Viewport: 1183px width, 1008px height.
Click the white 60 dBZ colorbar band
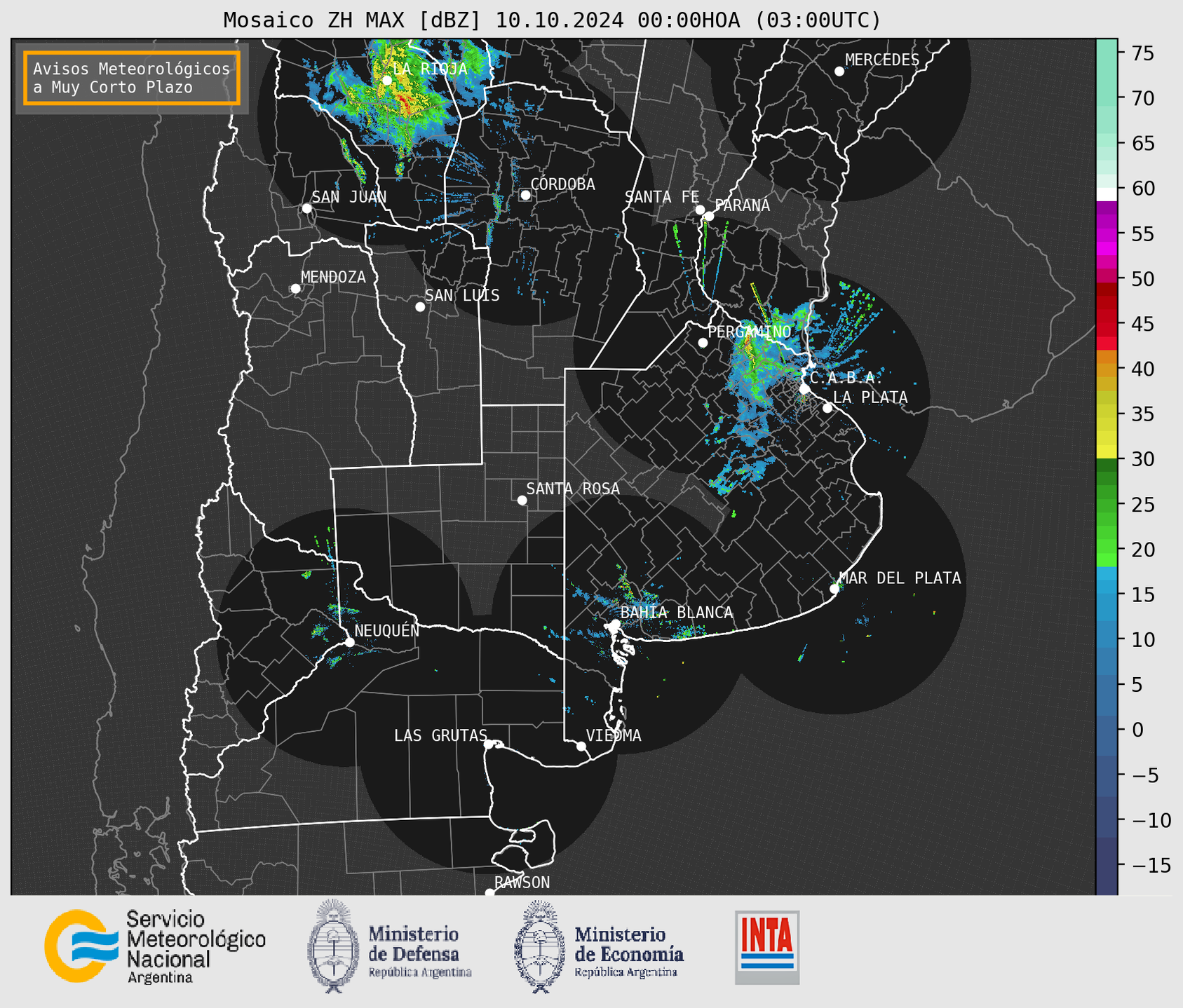point(1107,193)
